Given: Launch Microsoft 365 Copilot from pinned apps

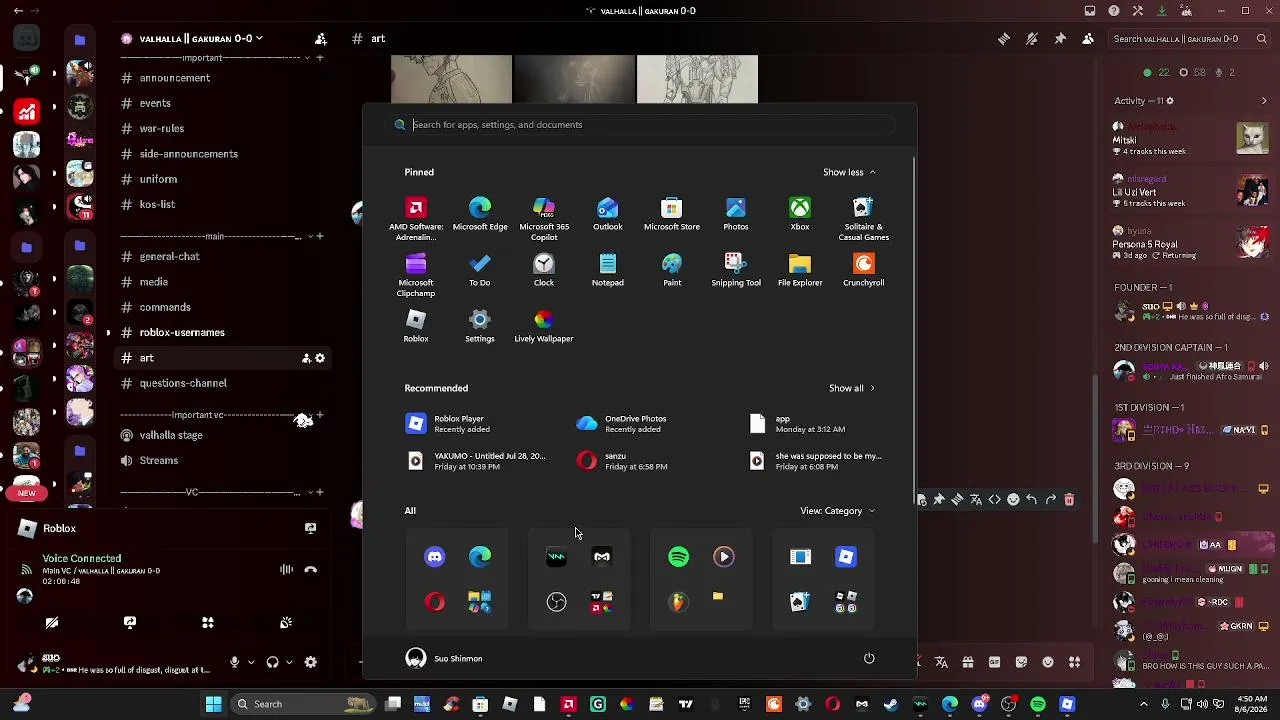Looking at the screenshot, I should pos(544,218).
